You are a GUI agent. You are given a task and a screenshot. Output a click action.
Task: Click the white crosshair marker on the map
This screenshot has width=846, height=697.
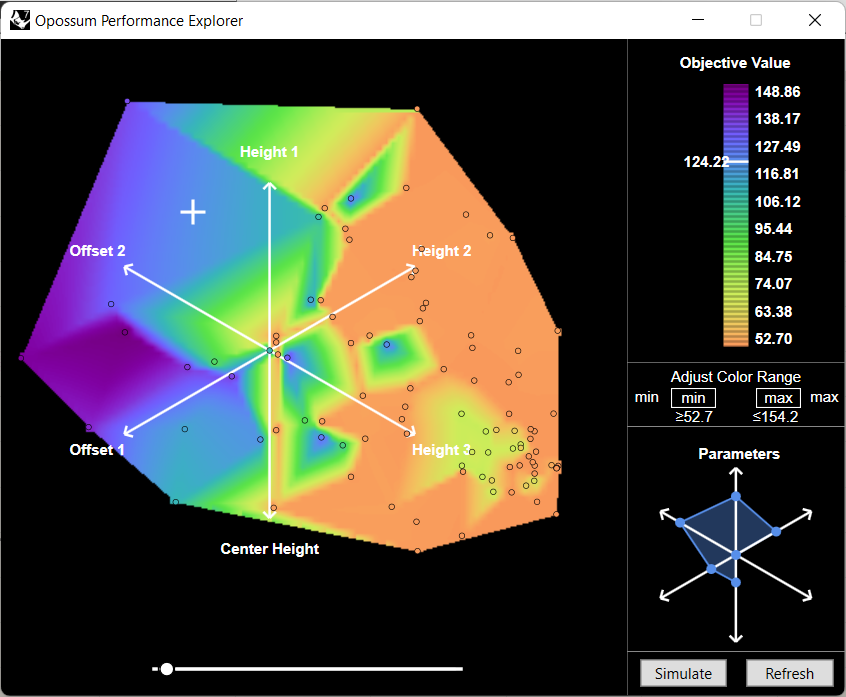(193, 212)
